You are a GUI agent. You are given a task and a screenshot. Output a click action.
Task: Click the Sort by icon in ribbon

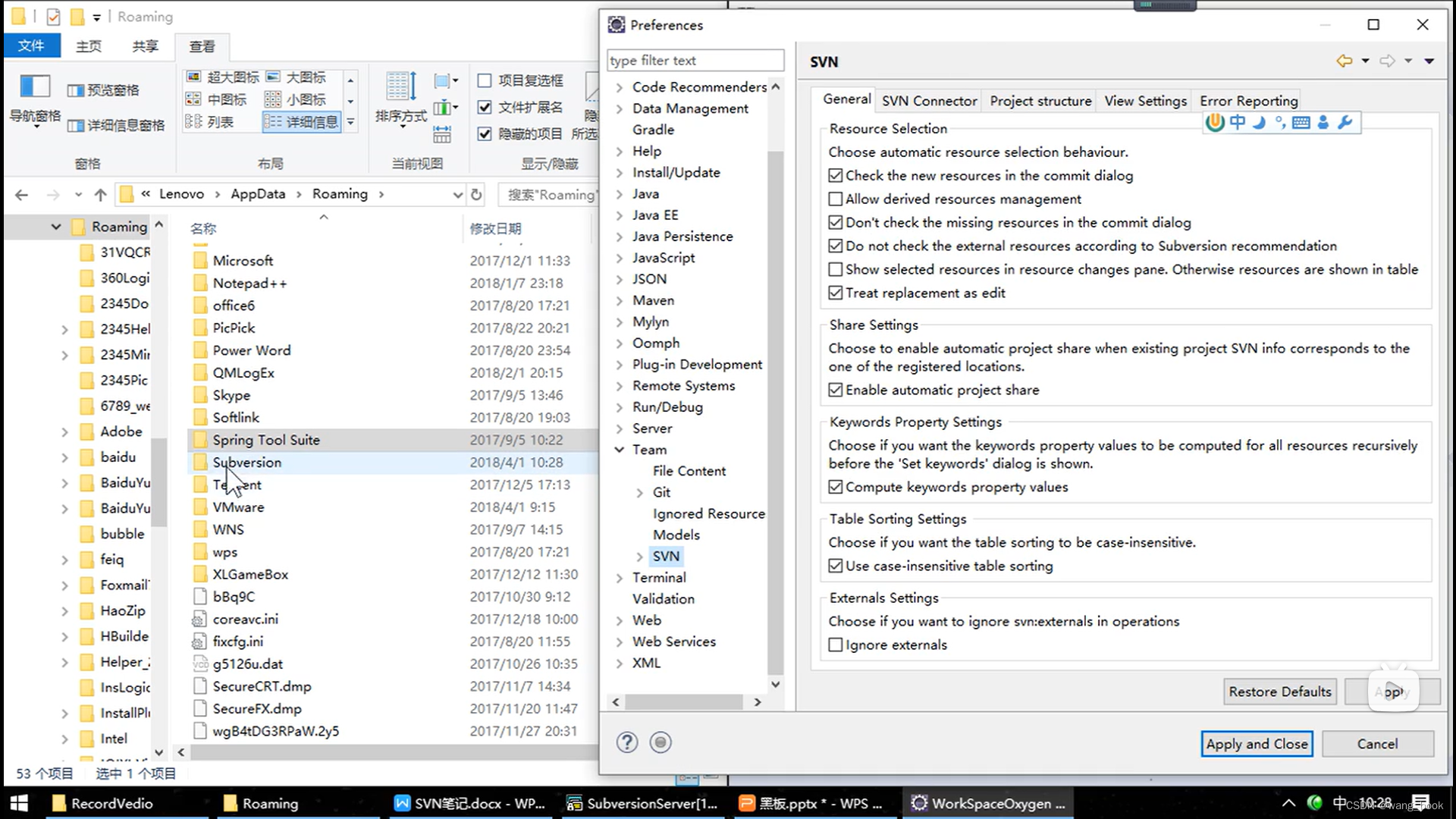click(401, 86)
